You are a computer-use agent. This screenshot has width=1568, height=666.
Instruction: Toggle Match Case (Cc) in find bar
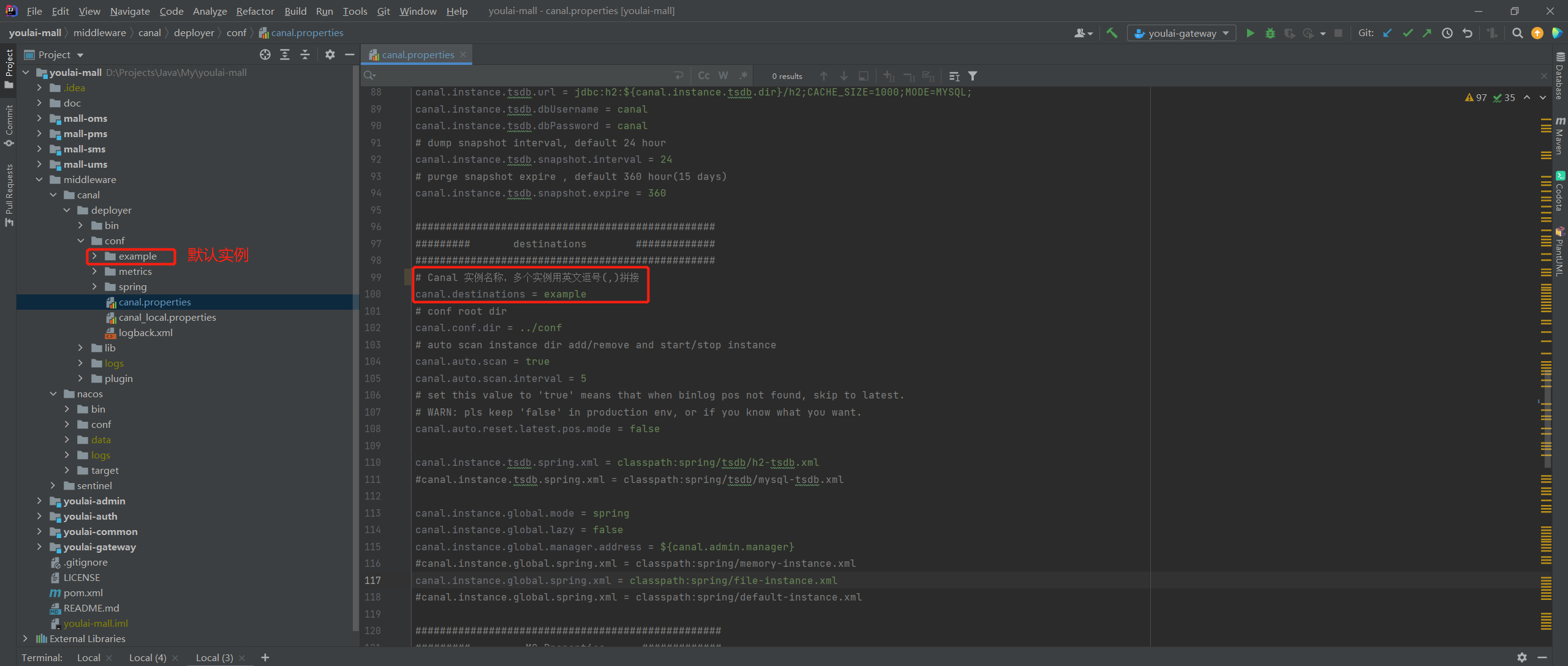[x=704, y=75]
